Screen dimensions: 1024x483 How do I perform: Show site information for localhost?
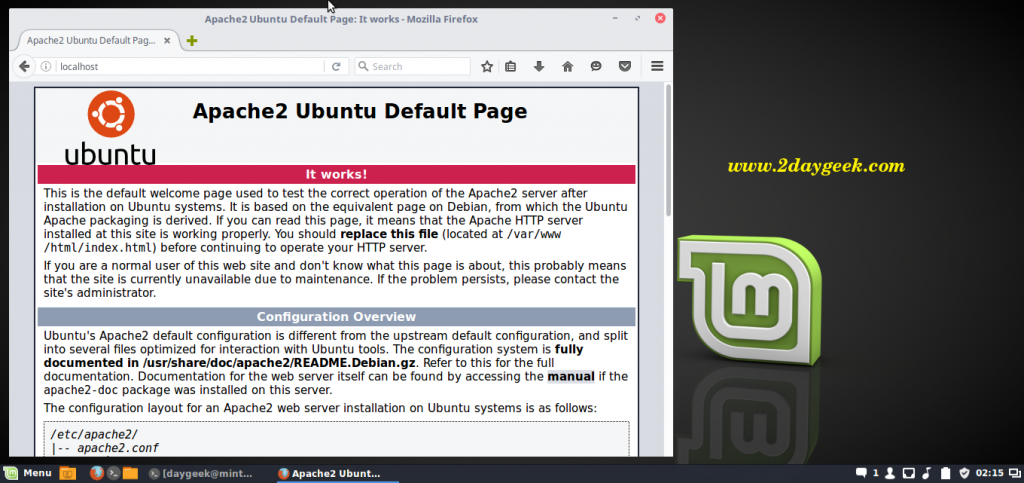pos(46,66)
